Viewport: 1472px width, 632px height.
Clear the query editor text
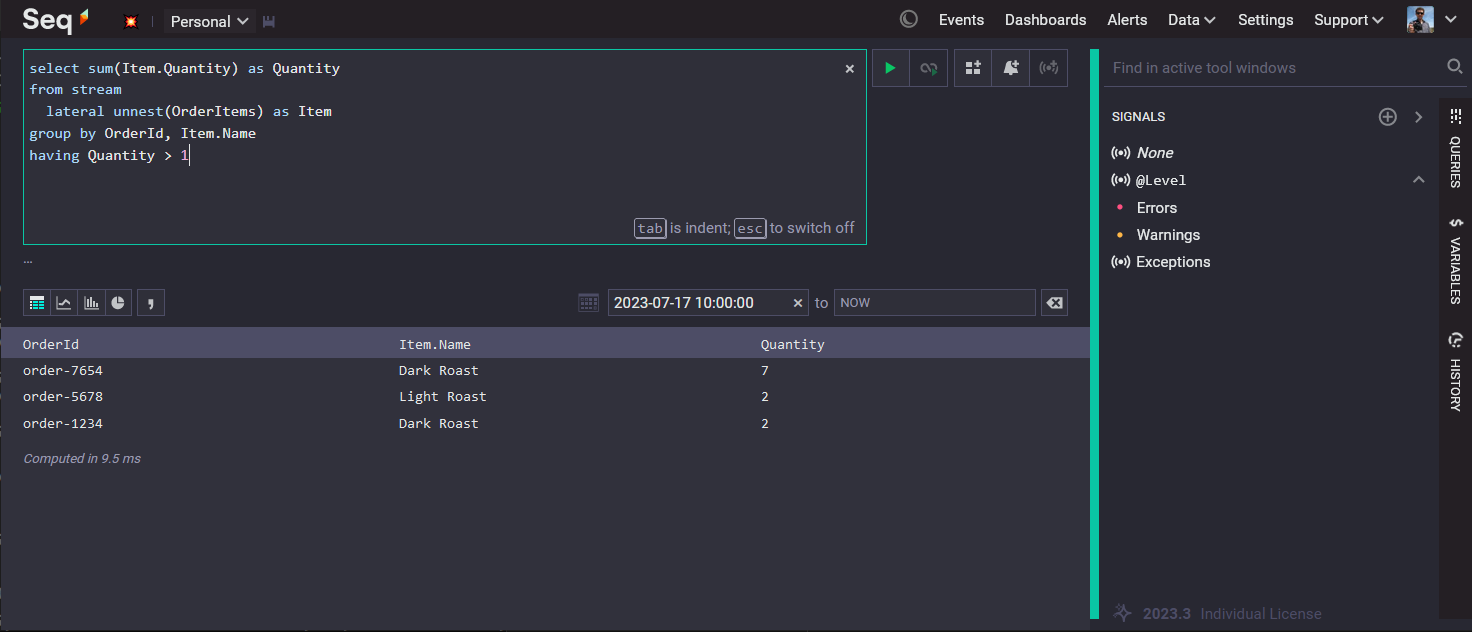[x=850, y=69]
